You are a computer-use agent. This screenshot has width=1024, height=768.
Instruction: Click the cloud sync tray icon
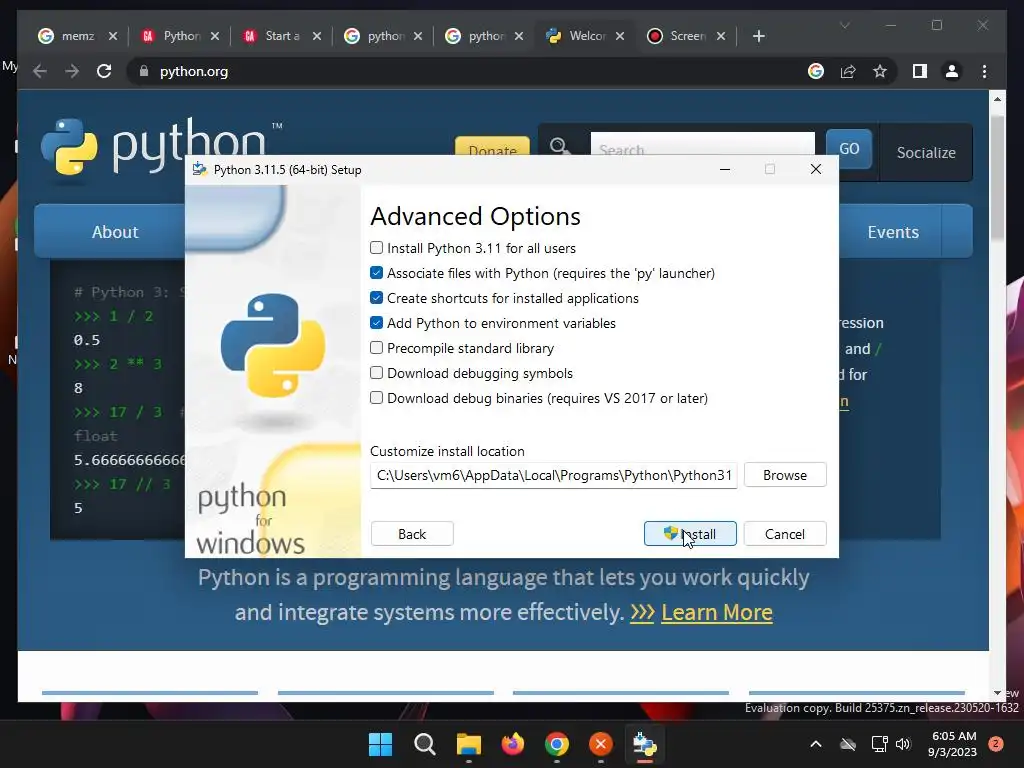coord(848,744)
